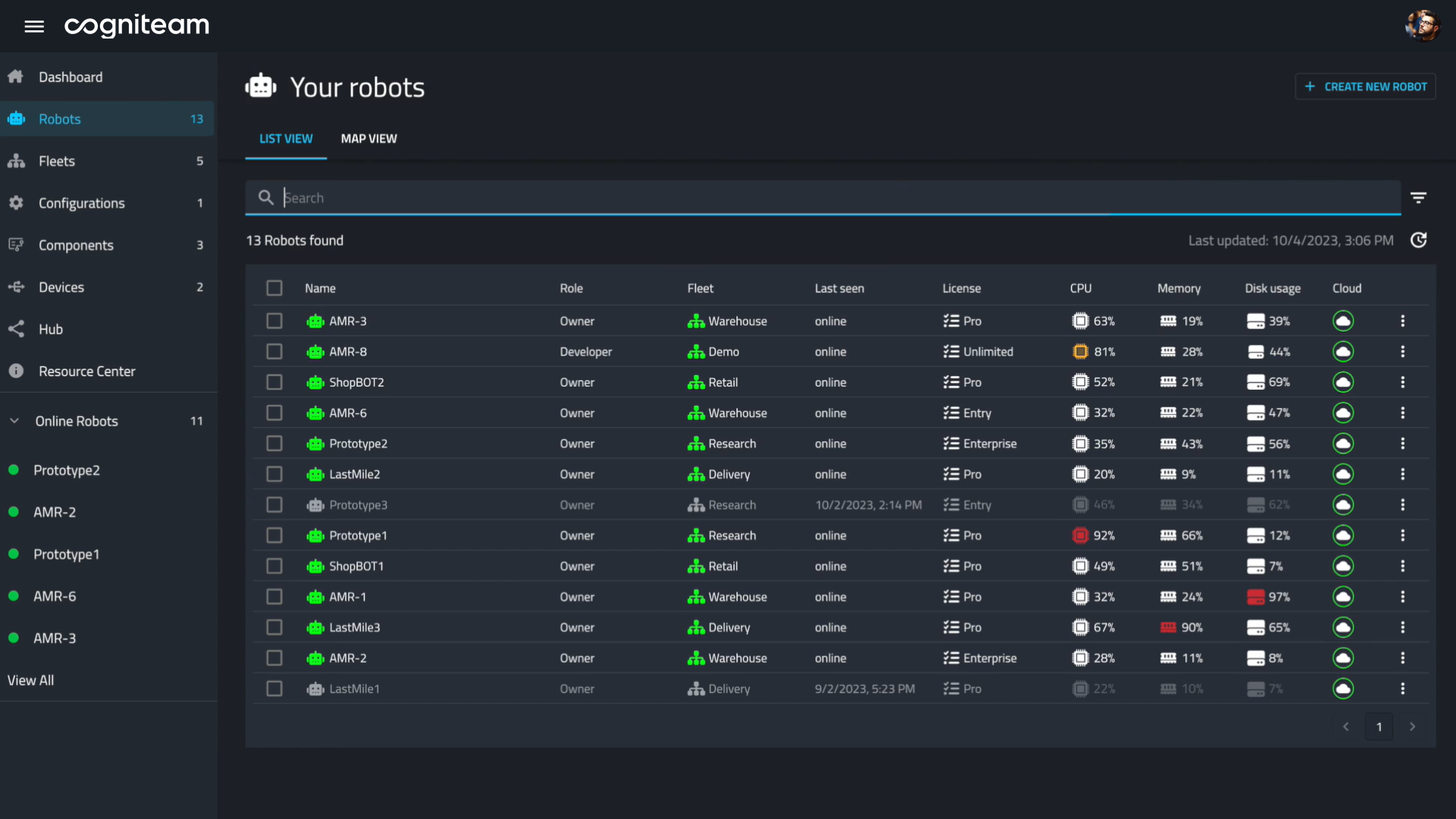Image resolution: width=1456 pixels, height=819 pixels.
Task: Click the Enterprise license of Prototype2
Action: tap(990, 444)
